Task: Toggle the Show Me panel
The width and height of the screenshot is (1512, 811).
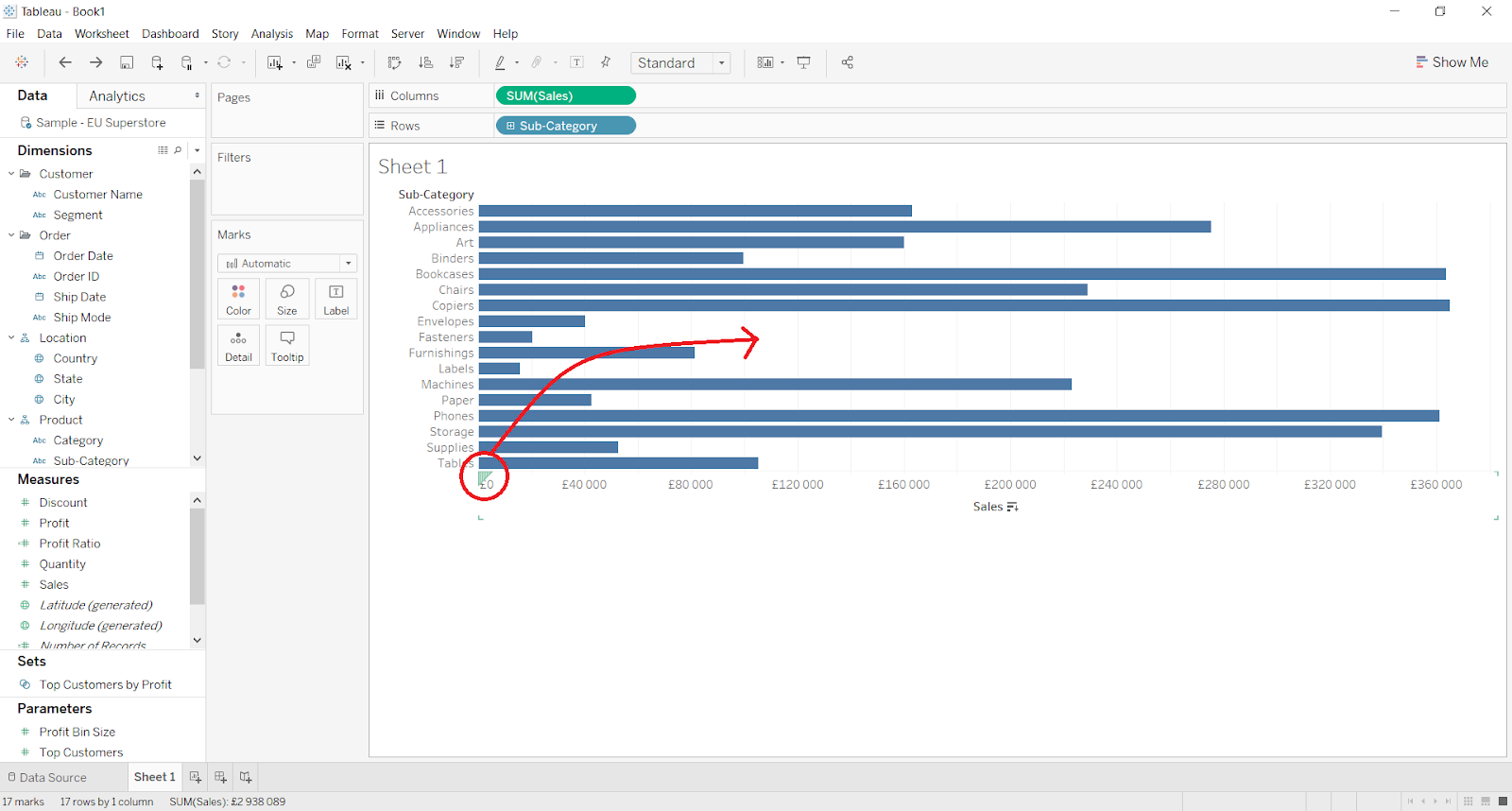Action: pyautogui.click(x=1452, y=62)
